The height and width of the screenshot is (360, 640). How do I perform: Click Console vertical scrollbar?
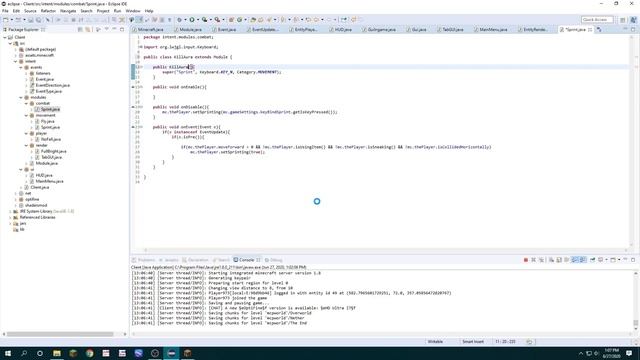pos(636,323)
